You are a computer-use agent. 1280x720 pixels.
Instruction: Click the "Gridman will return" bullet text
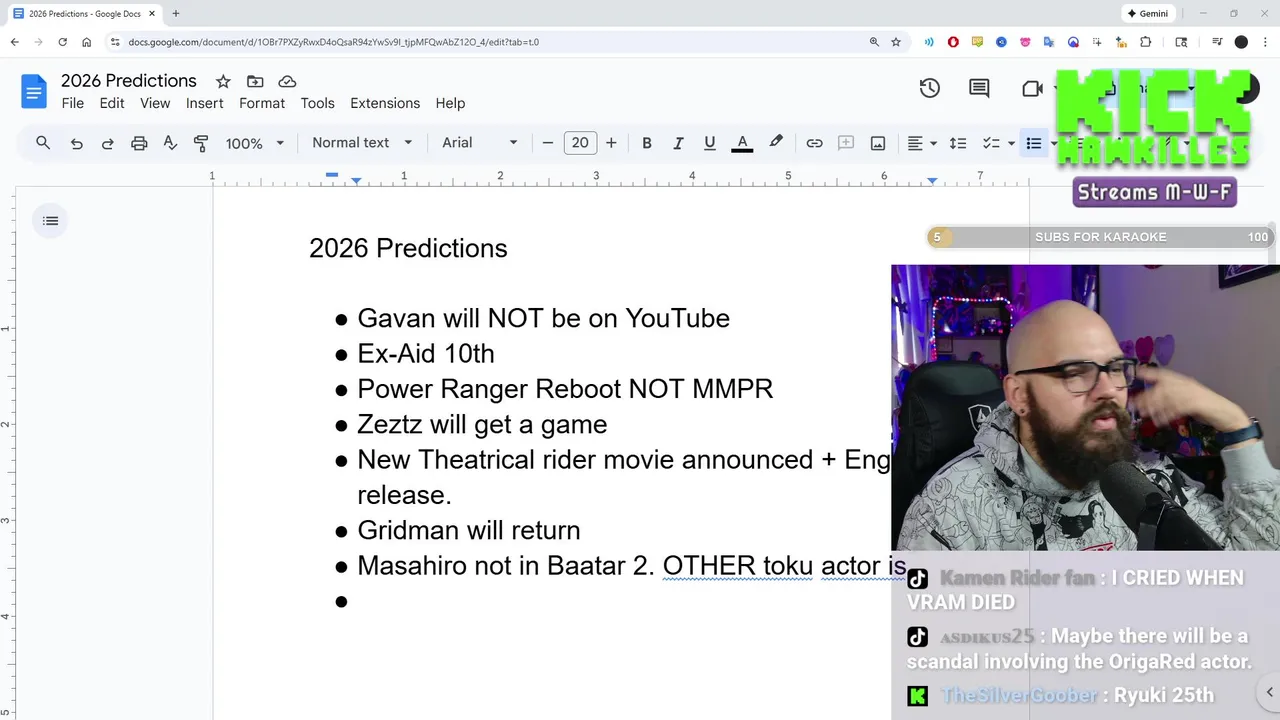pyautogui.click(x=468, y=530)
